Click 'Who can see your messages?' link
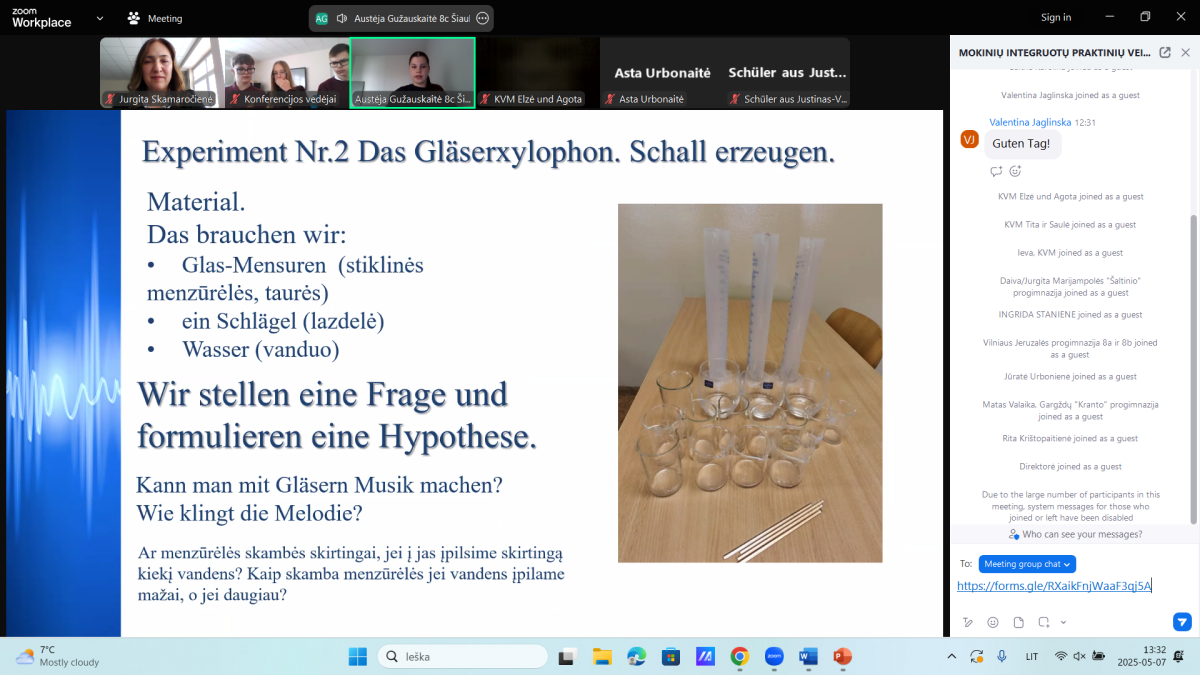The width and height of the screenshot is (1200, 675). 1074,535
